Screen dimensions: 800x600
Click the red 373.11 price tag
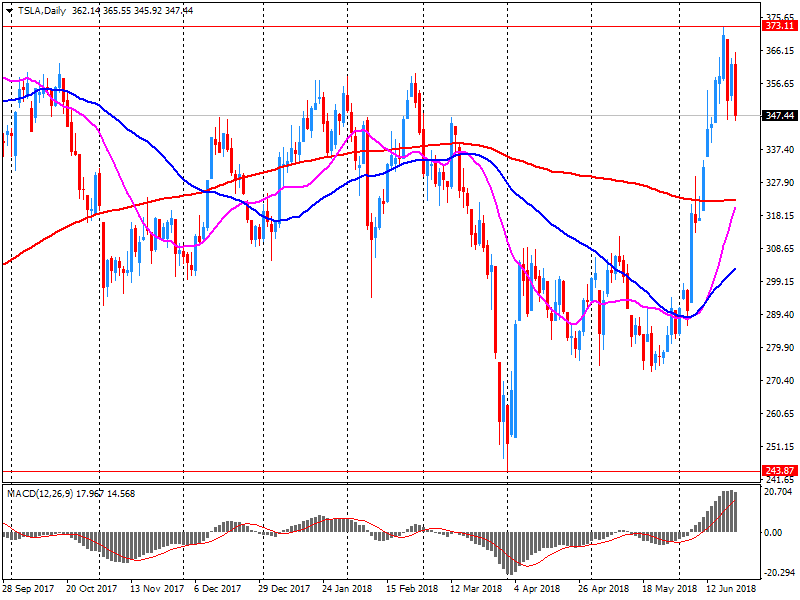(779, 27)
